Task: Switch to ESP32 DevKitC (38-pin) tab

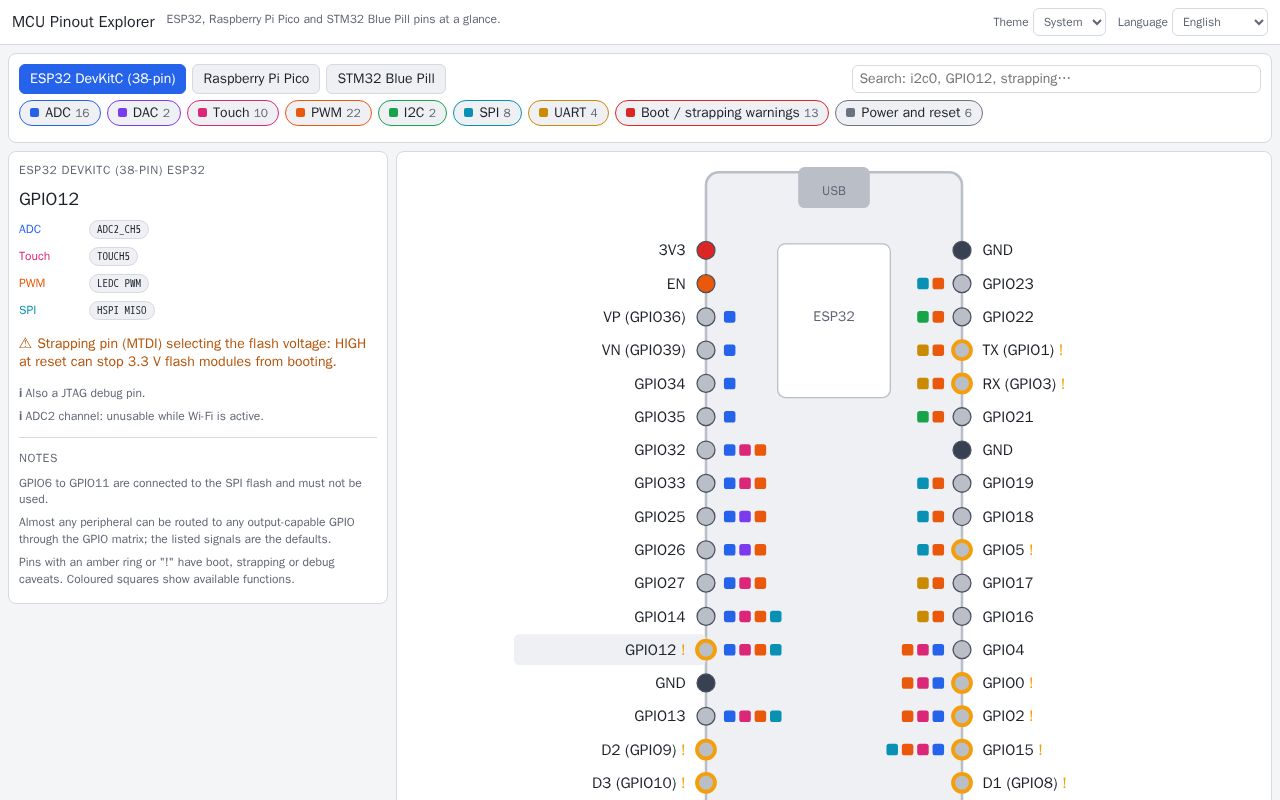Action: coord(102,79)
